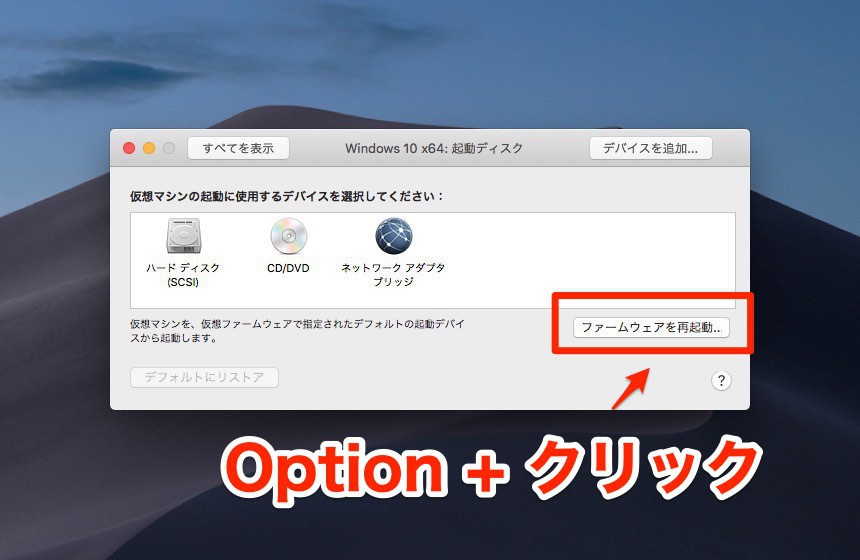
Task: Click the ネットワーク アダプタ ブリッジ label
Action: click(393, 275)
